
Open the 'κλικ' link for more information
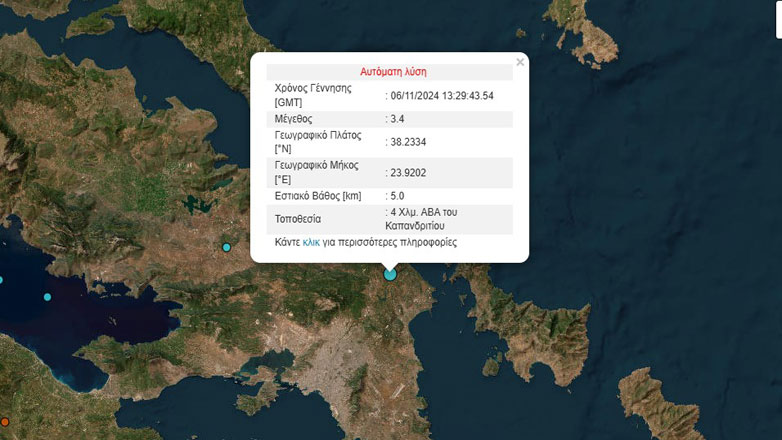tap(311, 242)
